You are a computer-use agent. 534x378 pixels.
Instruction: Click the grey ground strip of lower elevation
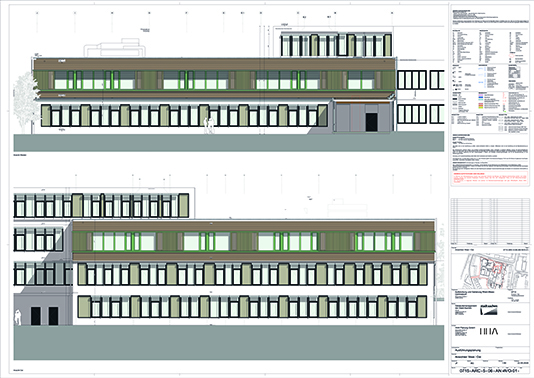229,342
